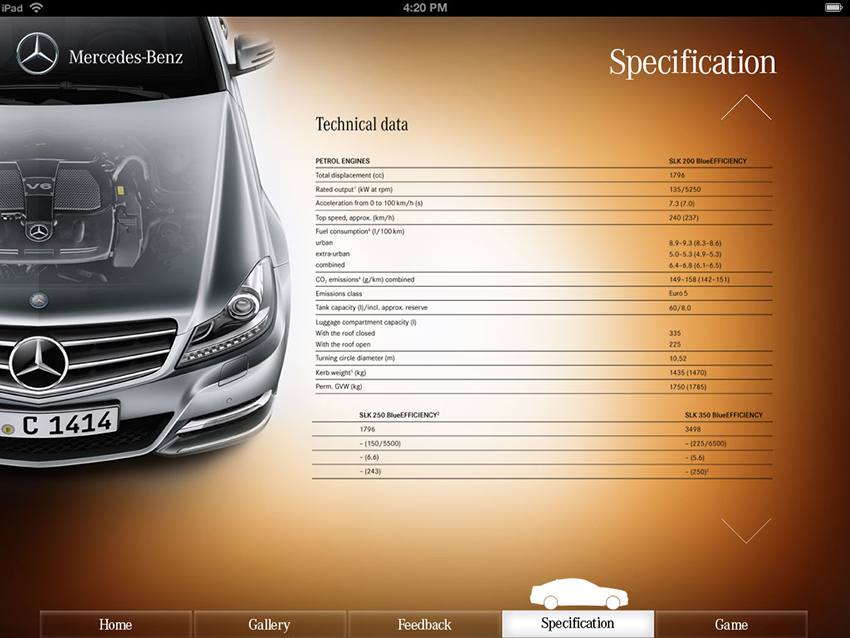Screen dimensions: 850x638
Task: Tap the C 1414 license plate
Action: [59, 424]
